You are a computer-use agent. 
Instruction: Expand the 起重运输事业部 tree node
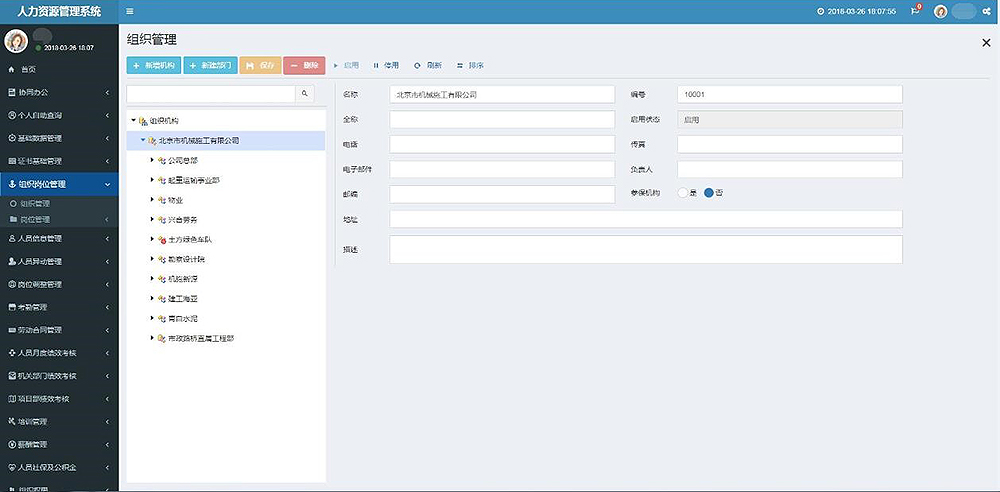[x=152, y=180]
